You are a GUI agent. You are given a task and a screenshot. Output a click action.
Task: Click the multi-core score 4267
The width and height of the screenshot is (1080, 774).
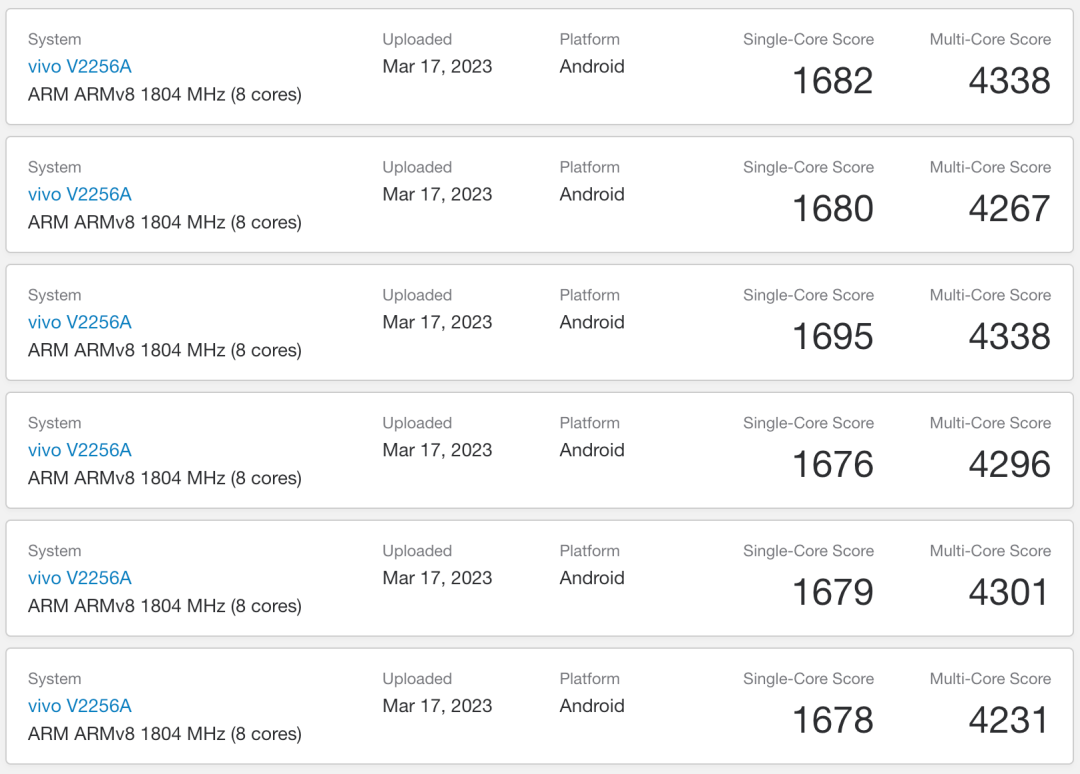click(x=1009, y=209)
